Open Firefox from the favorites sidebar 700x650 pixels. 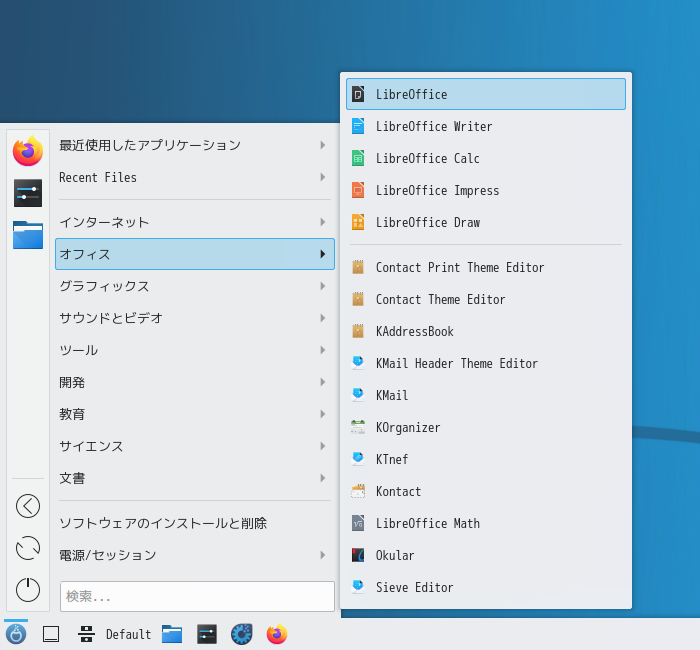pos(28,151)
